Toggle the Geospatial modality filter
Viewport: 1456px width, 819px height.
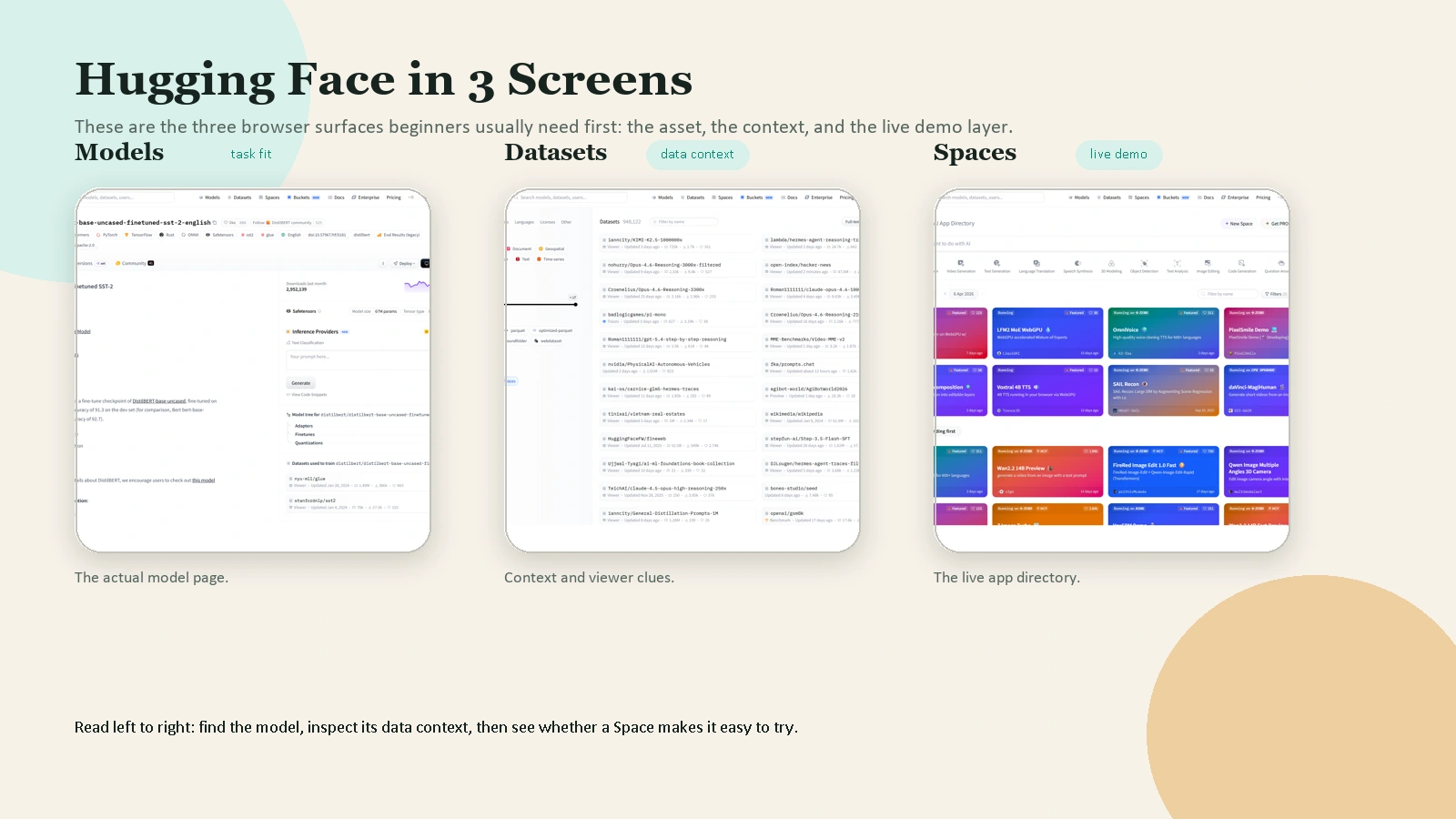click(x=551, y=248)
